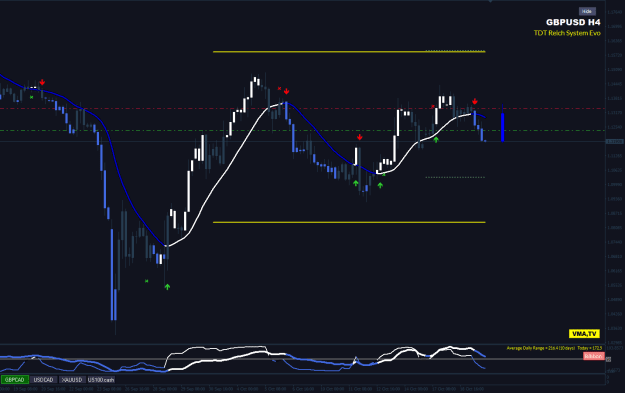Switch chart to USDCAD symbol
This screenshot has width=625, height=393.
(43, 380)
